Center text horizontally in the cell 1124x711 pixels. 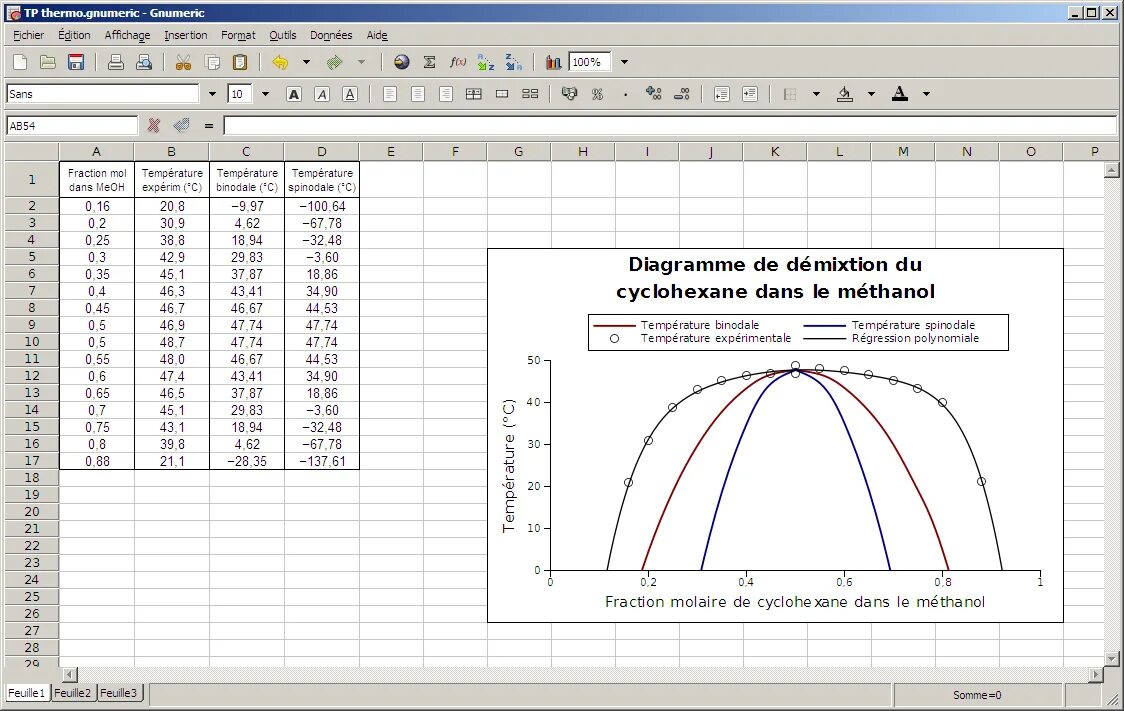point(418,94)
